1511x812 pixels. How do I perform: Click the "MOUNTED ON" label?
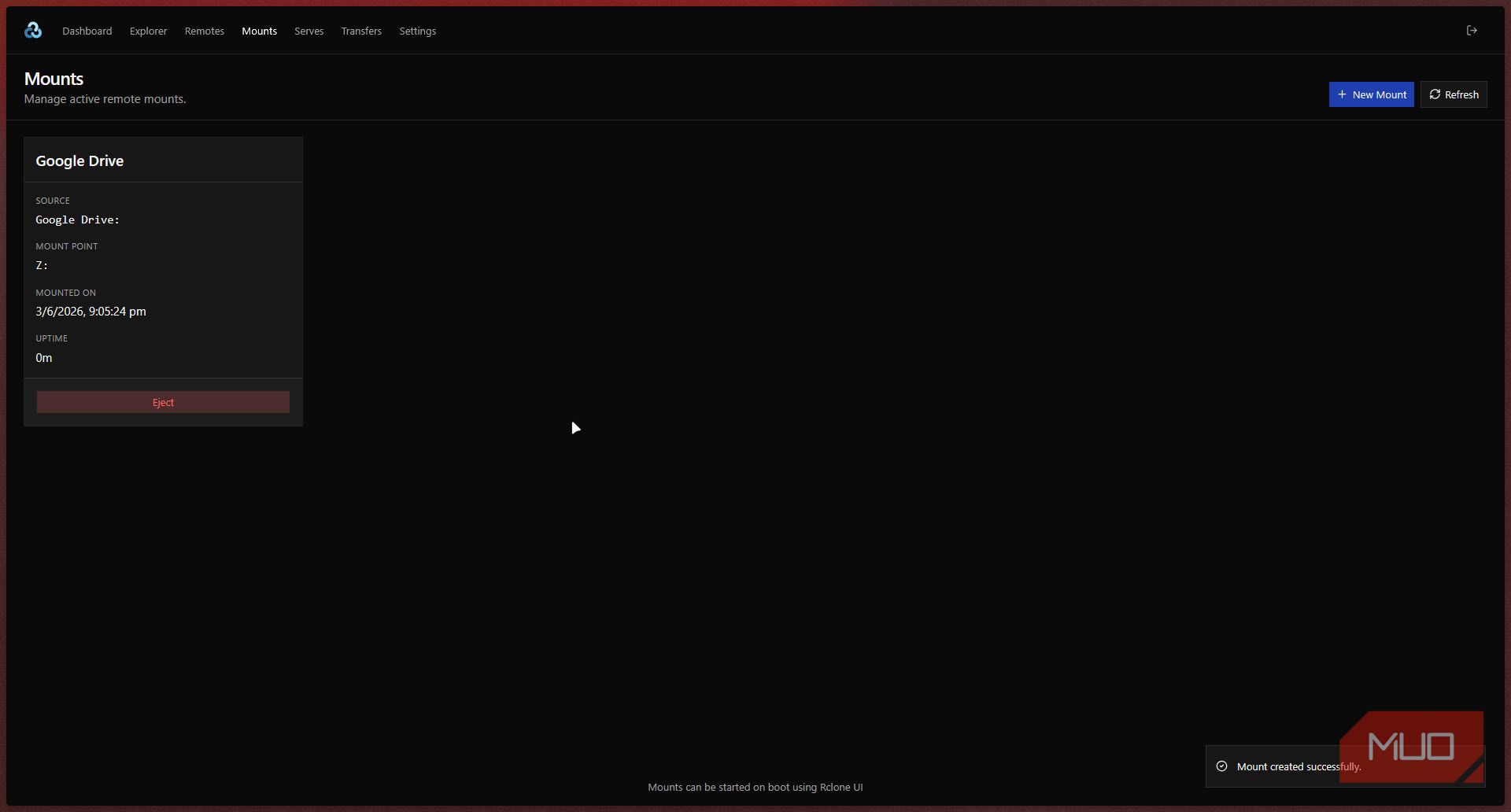[65, 293]
